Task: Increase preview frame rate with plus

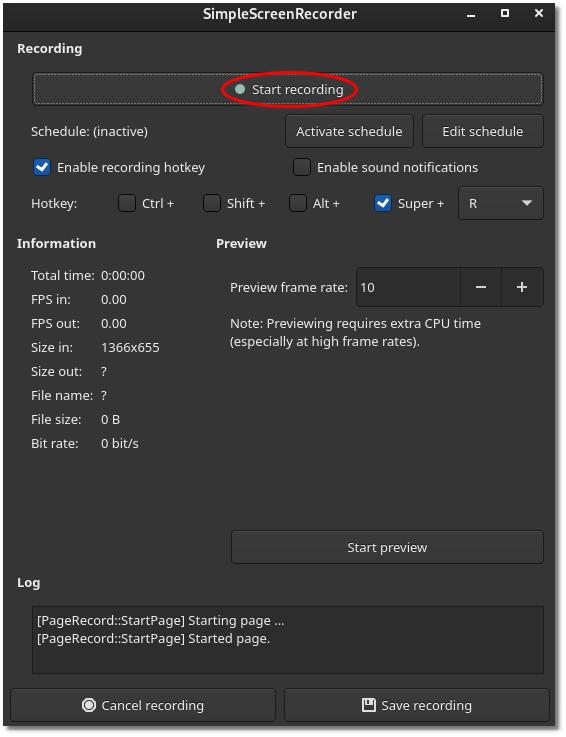Action: click(x=522, y=287)
